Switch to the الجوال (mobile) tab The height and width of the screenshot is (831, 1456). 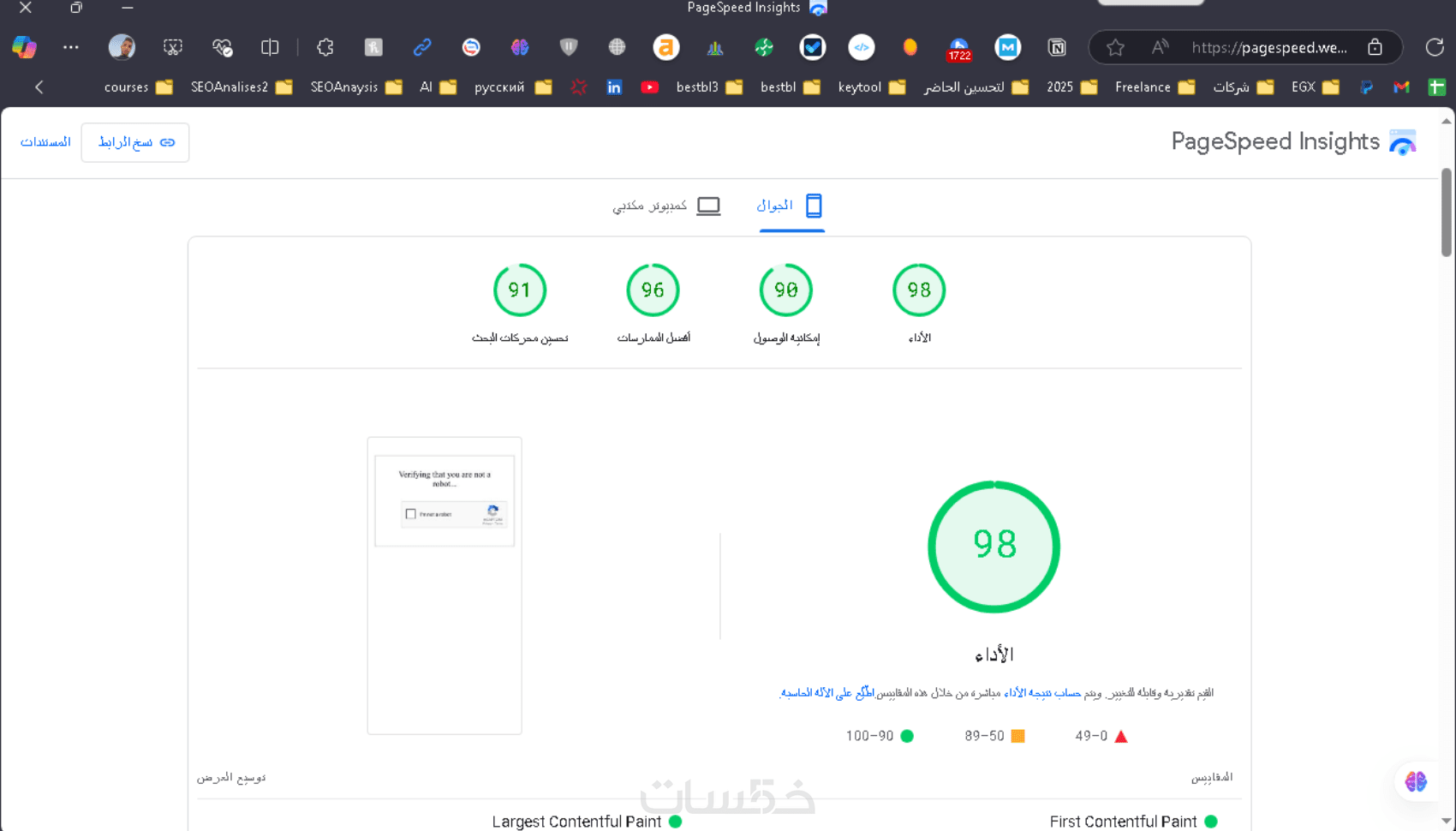pyautogui.click(x=791, y=206)
